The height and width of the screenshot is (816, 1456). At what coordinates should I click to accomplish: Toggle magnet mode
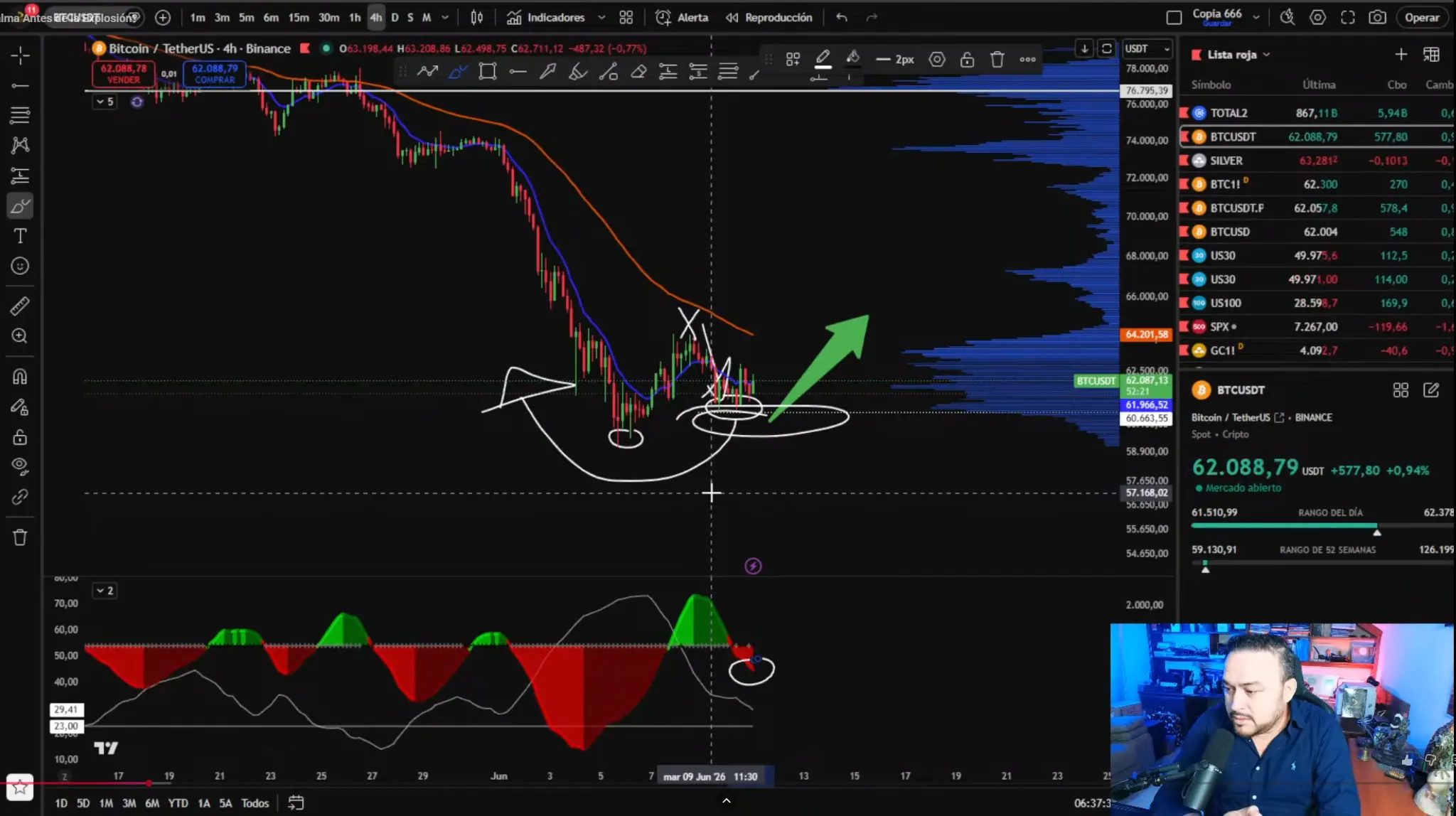tap(20, 376)
